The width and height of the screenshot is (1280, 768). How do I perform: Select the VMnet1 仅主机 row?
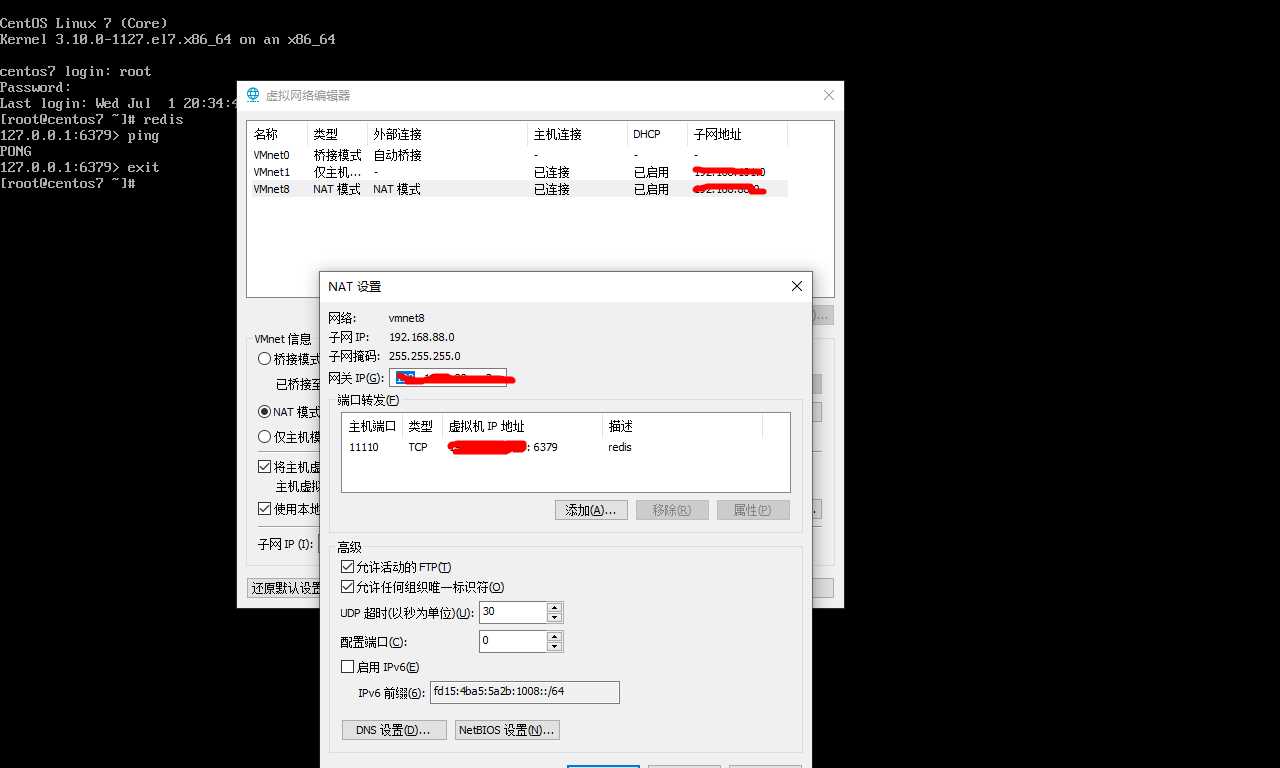coord(518,172)
